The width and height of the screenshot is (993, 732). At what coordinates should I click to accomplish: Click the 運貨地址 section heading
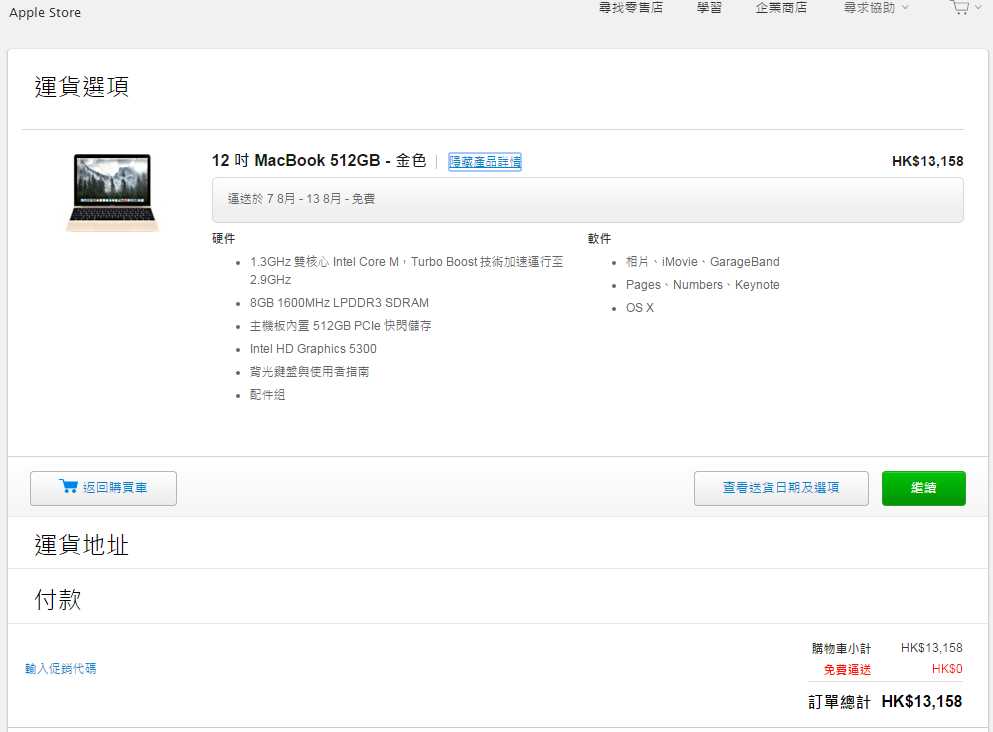[82, 545]
